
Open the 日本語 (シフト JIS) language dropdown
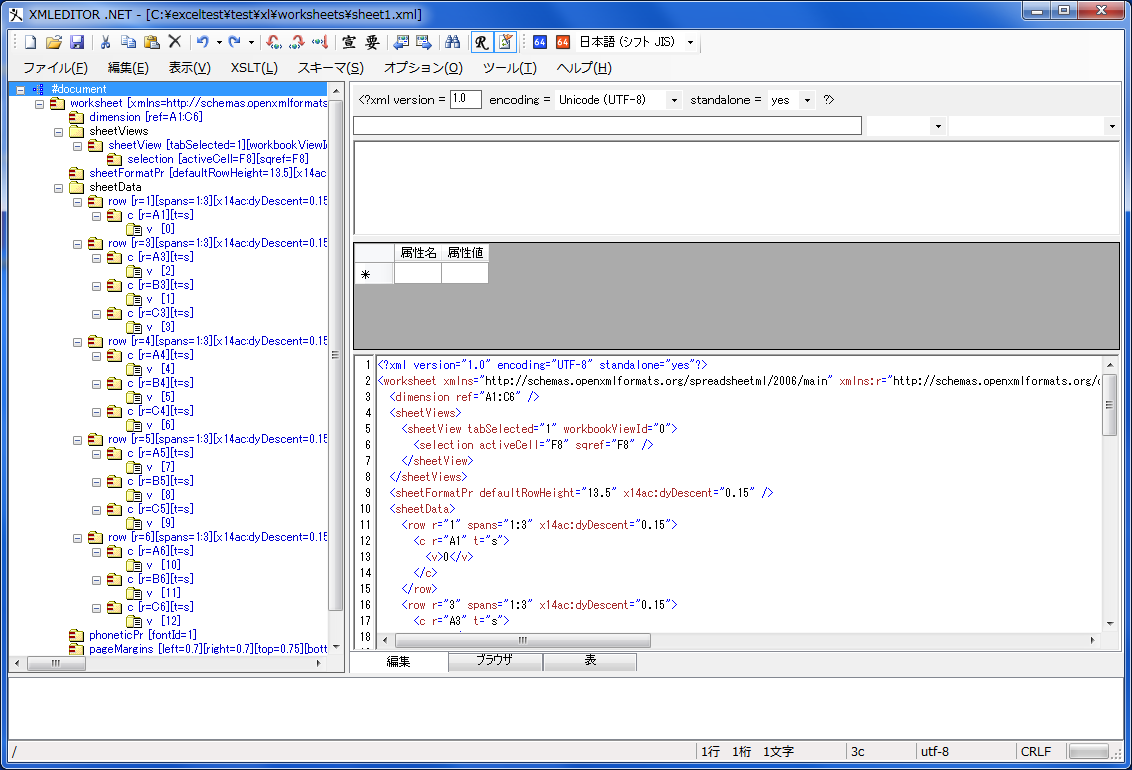tap(690, 43)
